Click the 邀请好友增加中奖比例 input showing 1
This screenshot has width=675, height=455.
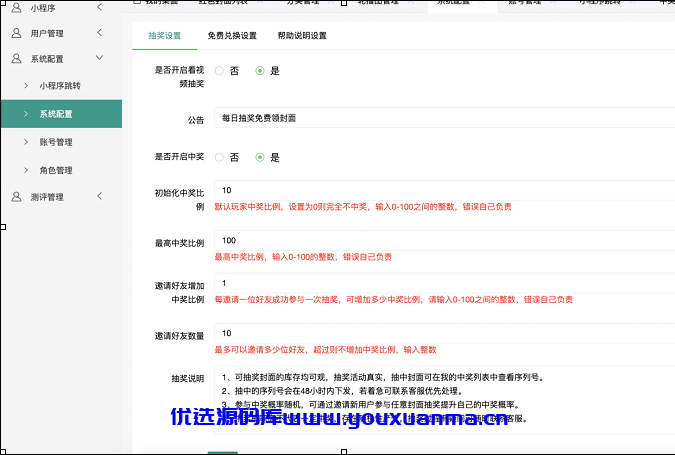(444, 283)
